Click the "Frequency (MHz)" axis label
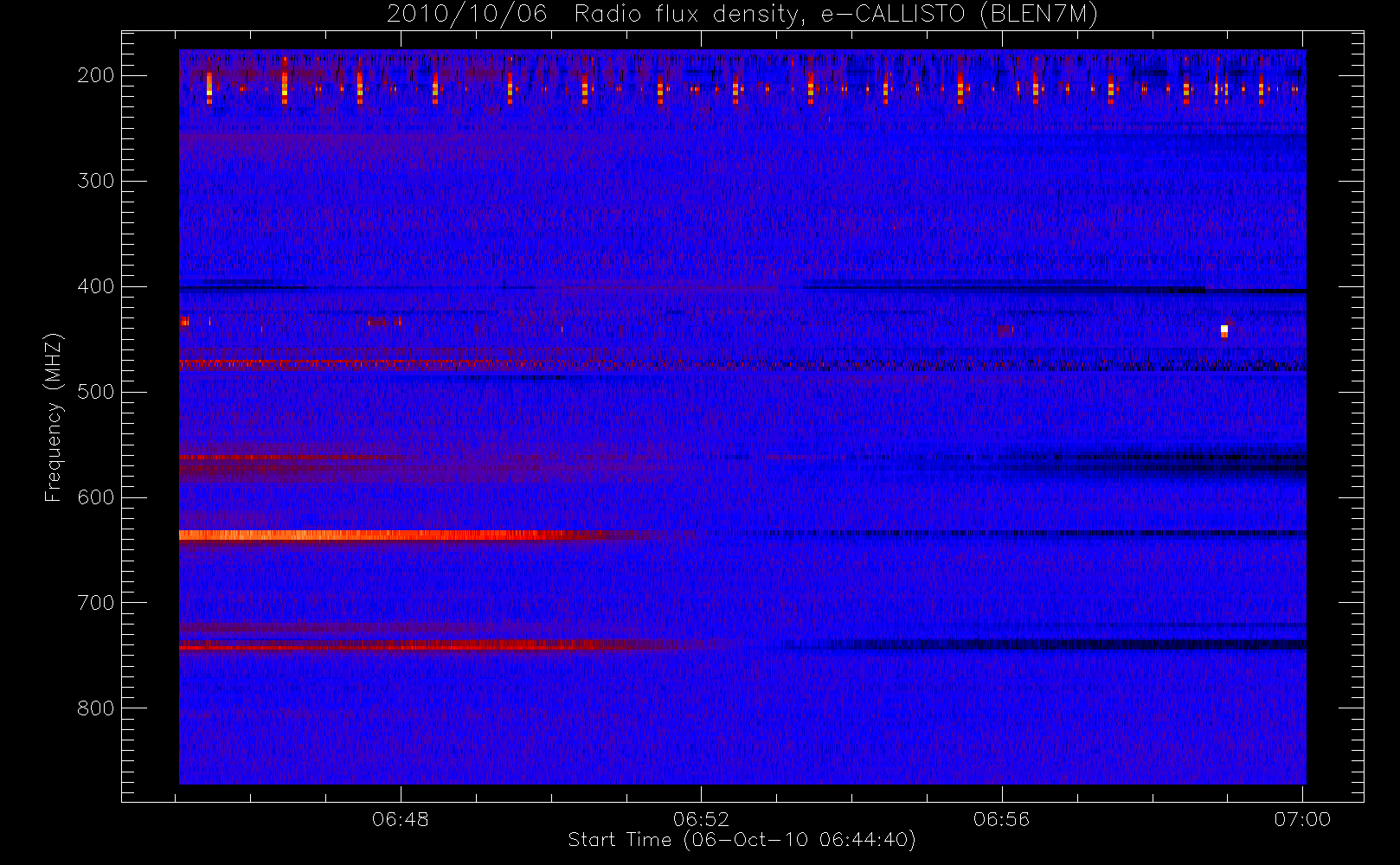Screen dimensions: 1400x865 53,417
